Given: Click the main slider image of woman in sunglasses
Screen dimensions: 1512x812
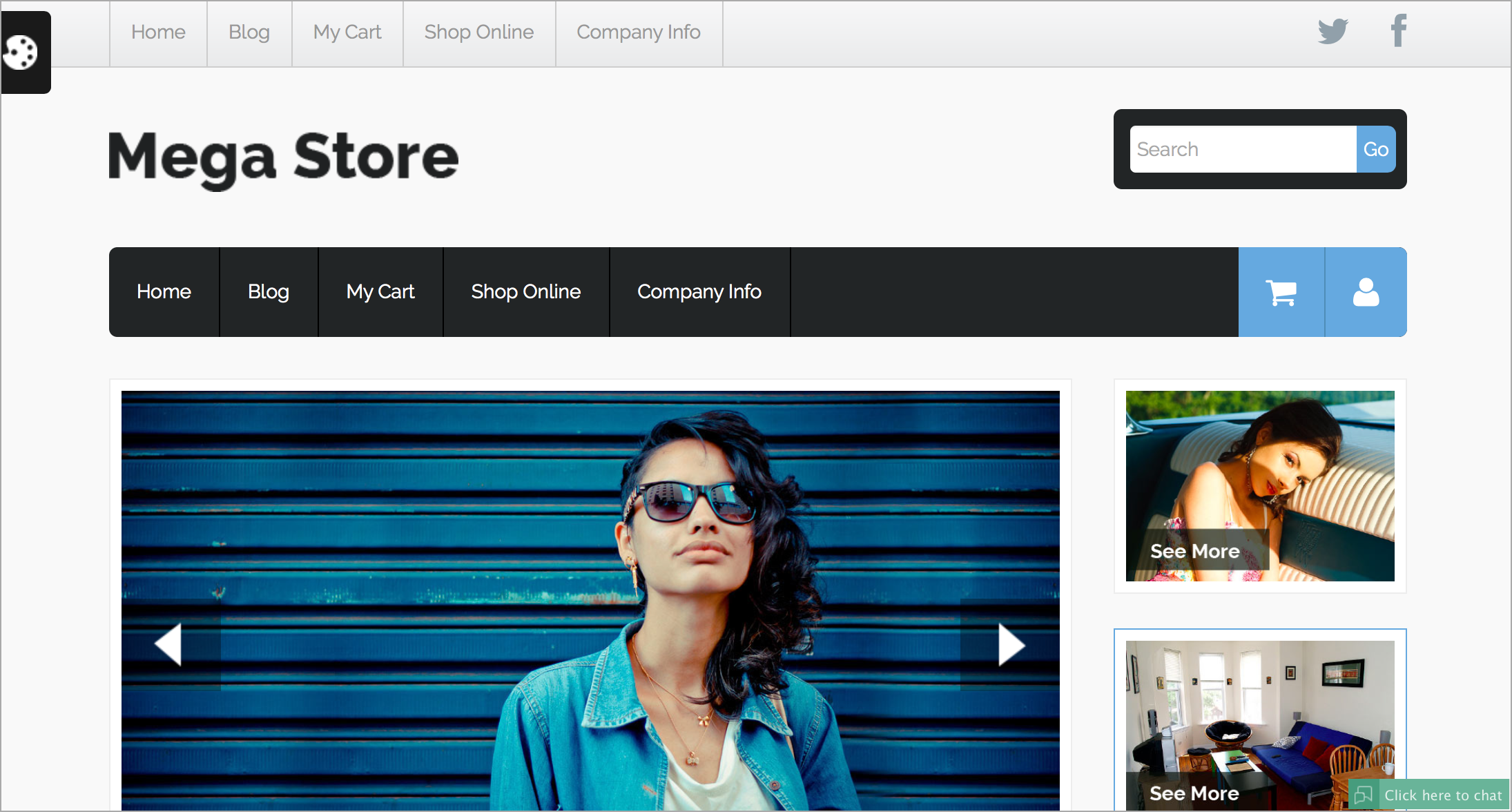Looking at the screenshot, I should point(590,601).
